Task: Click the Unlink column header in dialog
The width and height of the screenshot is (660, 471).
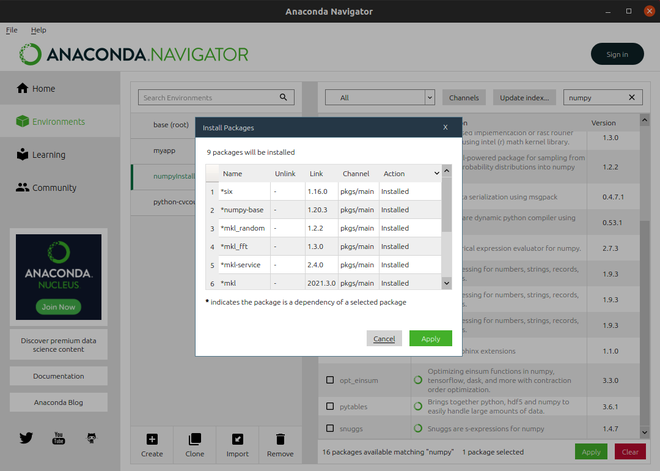Action: tap(285, 173)
